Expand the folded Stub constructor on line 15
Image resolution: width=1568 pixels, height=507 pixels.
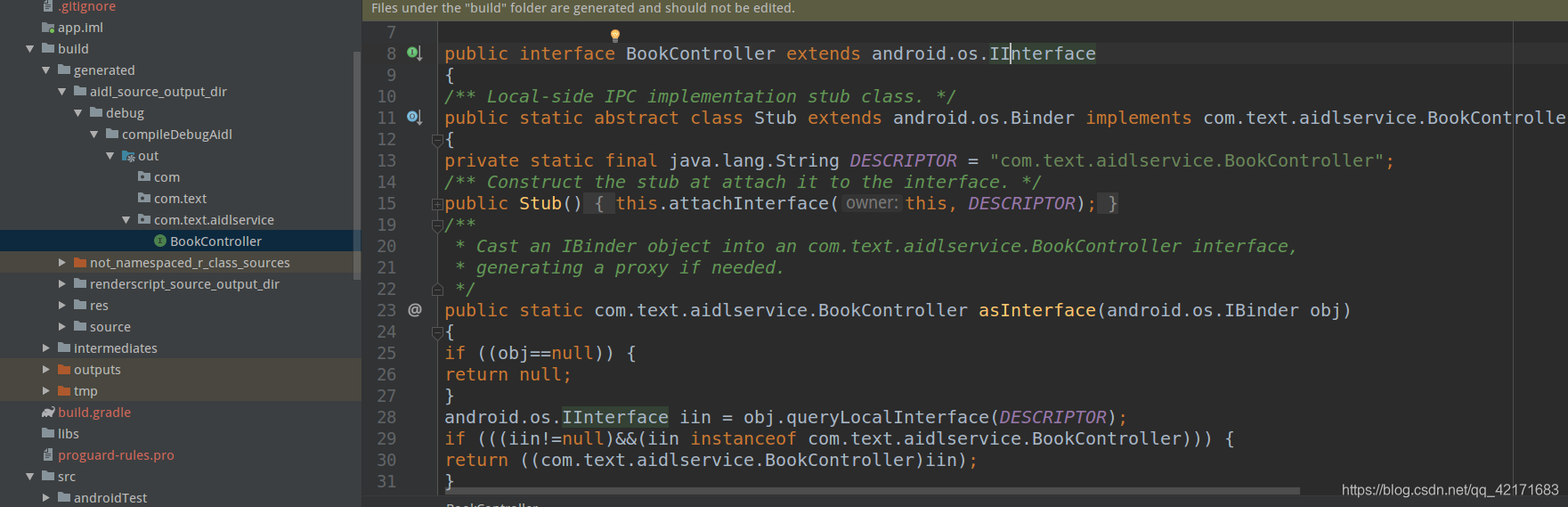(437, 204)
